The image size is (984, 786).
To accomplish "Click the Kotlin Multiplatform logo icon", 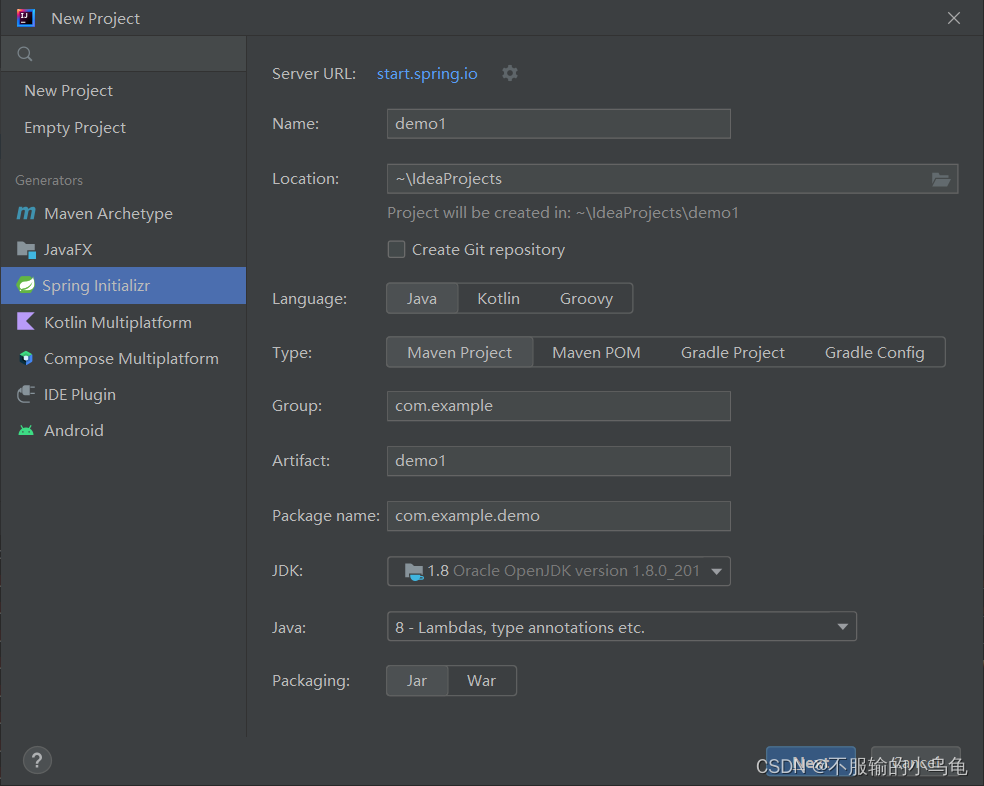I will click(26, 322).
